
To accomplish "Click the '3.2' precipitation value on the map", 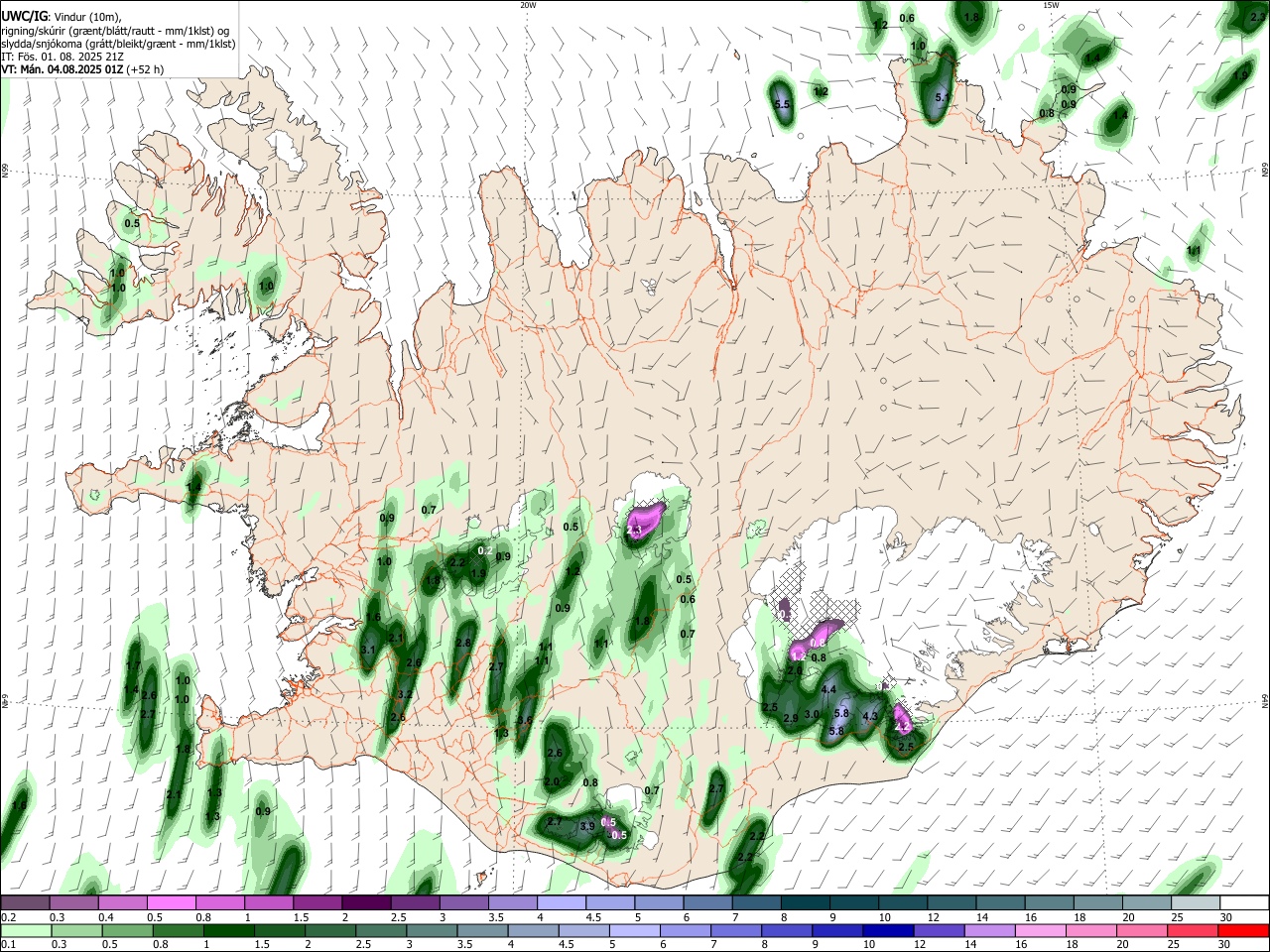I will pos(405,694).
